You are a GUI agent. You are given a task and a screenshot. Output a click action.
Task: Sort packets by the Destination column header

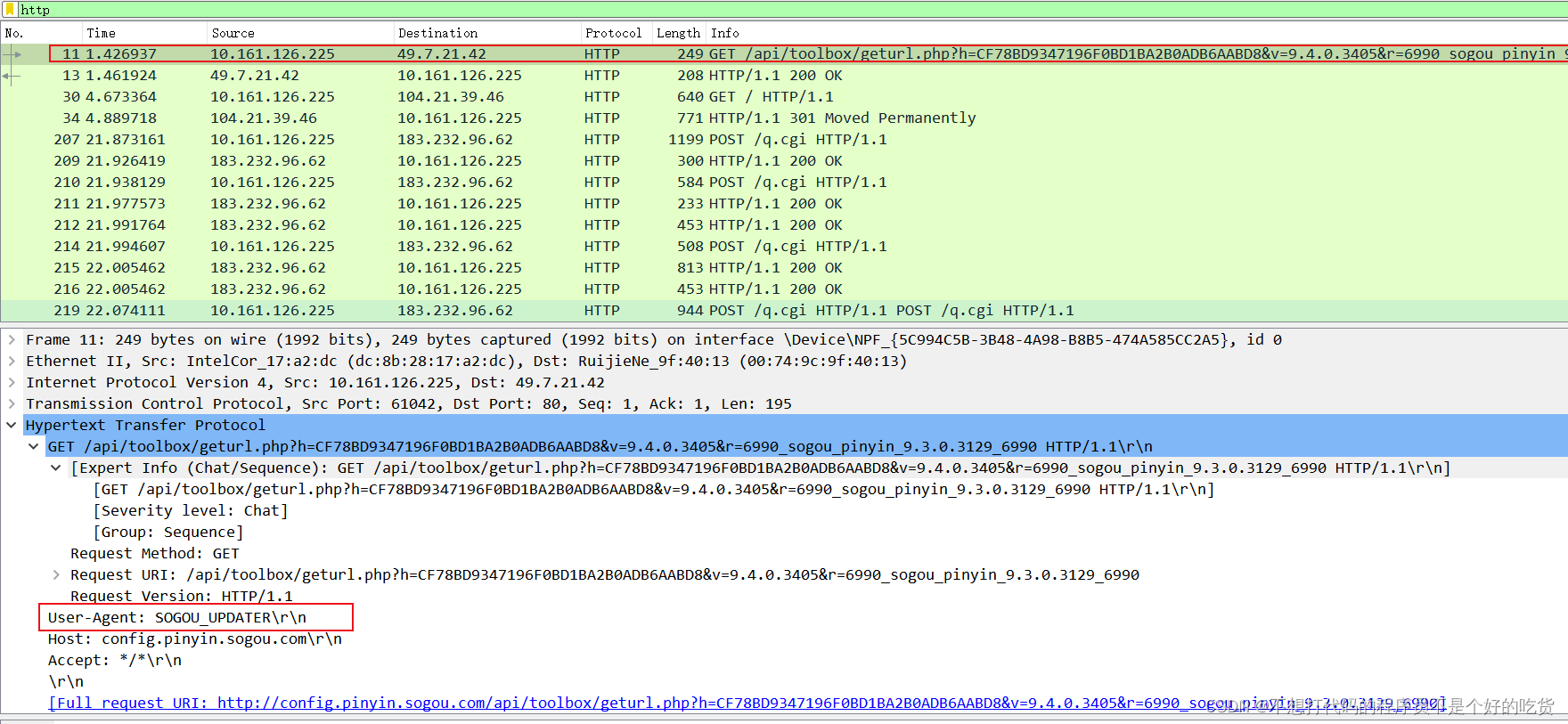coord(487,33)
